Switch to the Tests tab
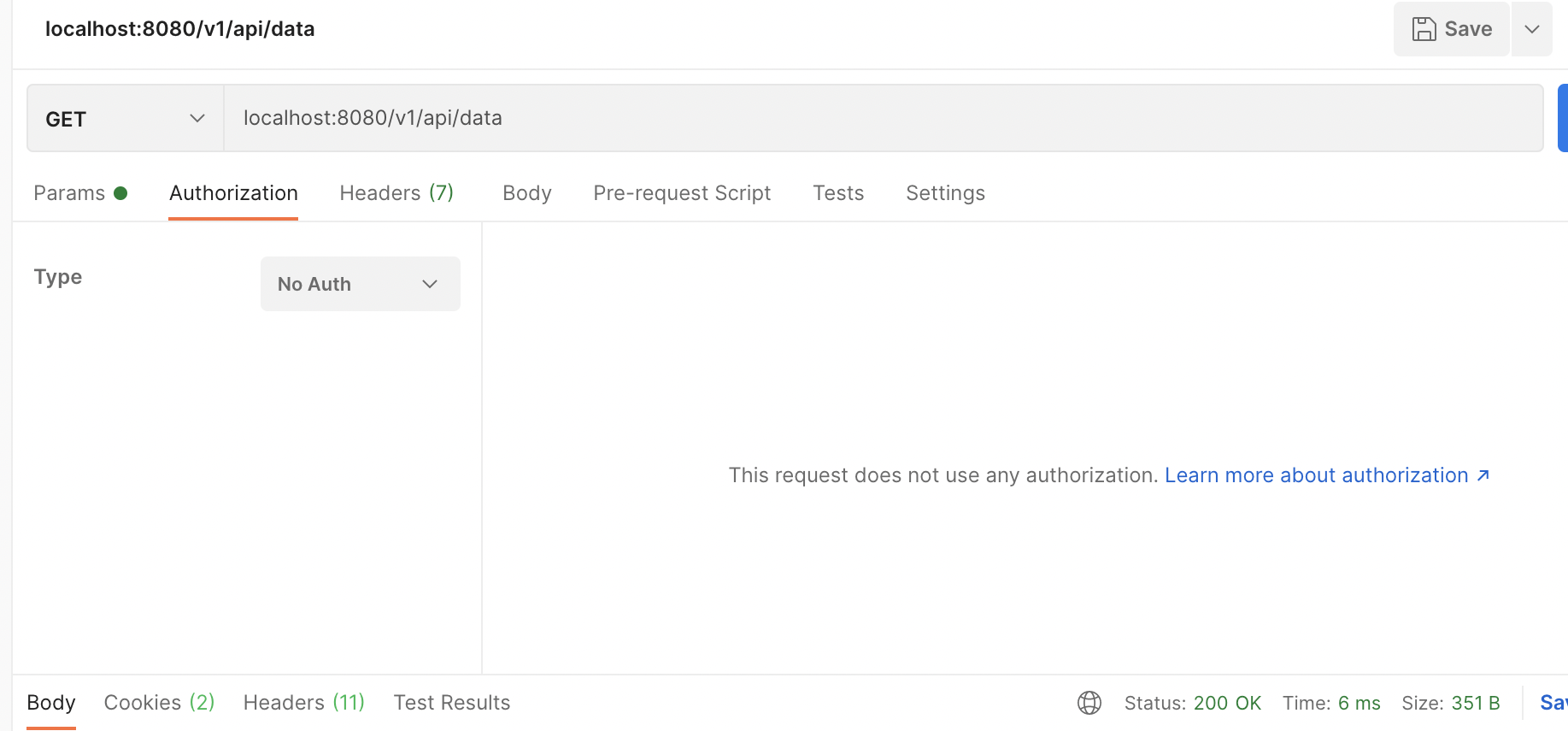 click(838, 193)
